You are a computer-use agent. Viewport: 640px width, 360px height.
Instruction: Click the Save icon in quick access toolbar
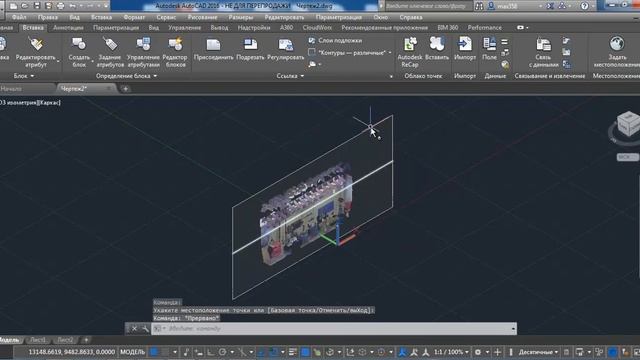point(37,6)
